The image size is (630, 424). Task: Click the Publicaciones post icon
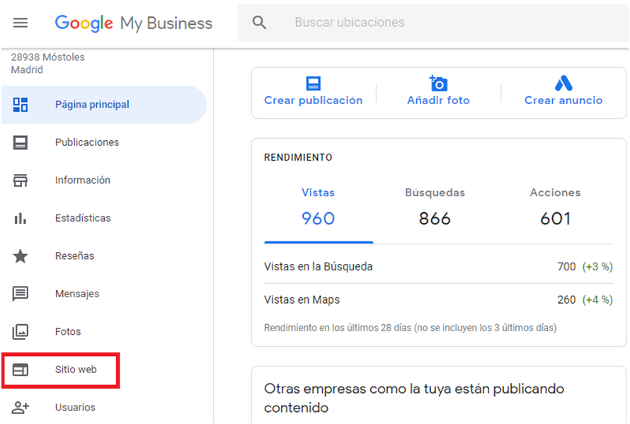20,142
